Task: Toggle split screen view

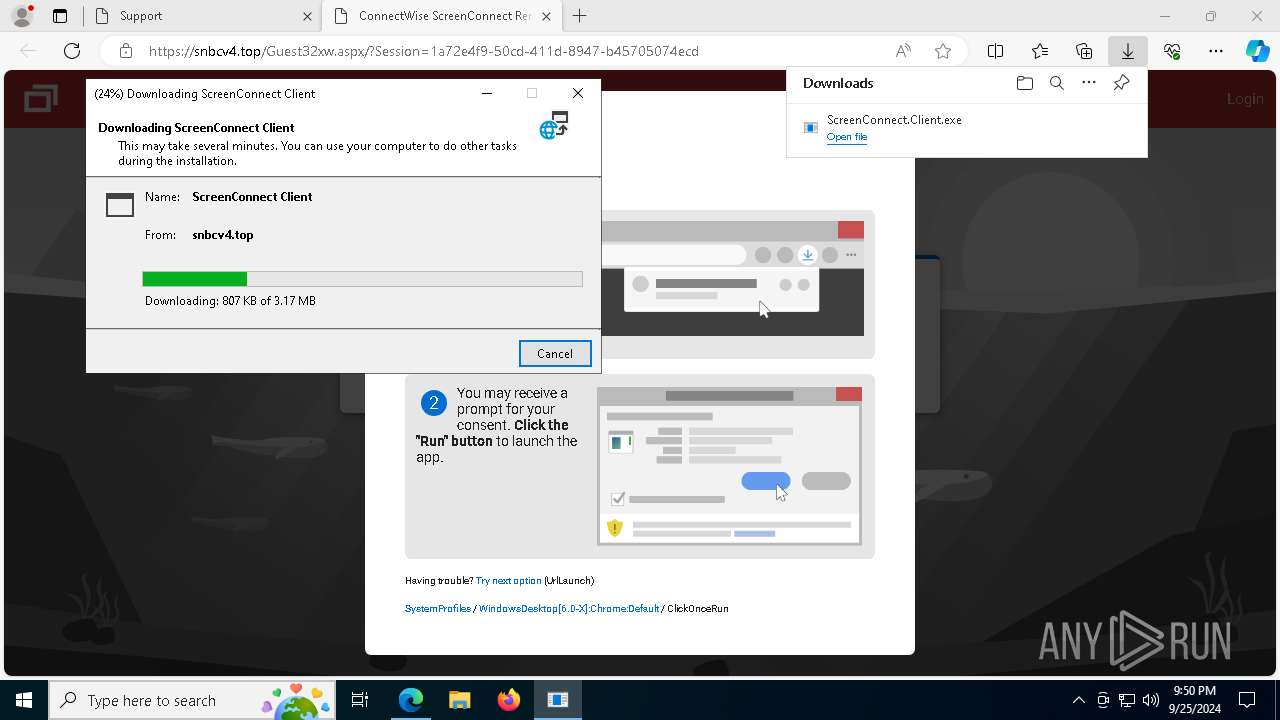Action: 996,51
